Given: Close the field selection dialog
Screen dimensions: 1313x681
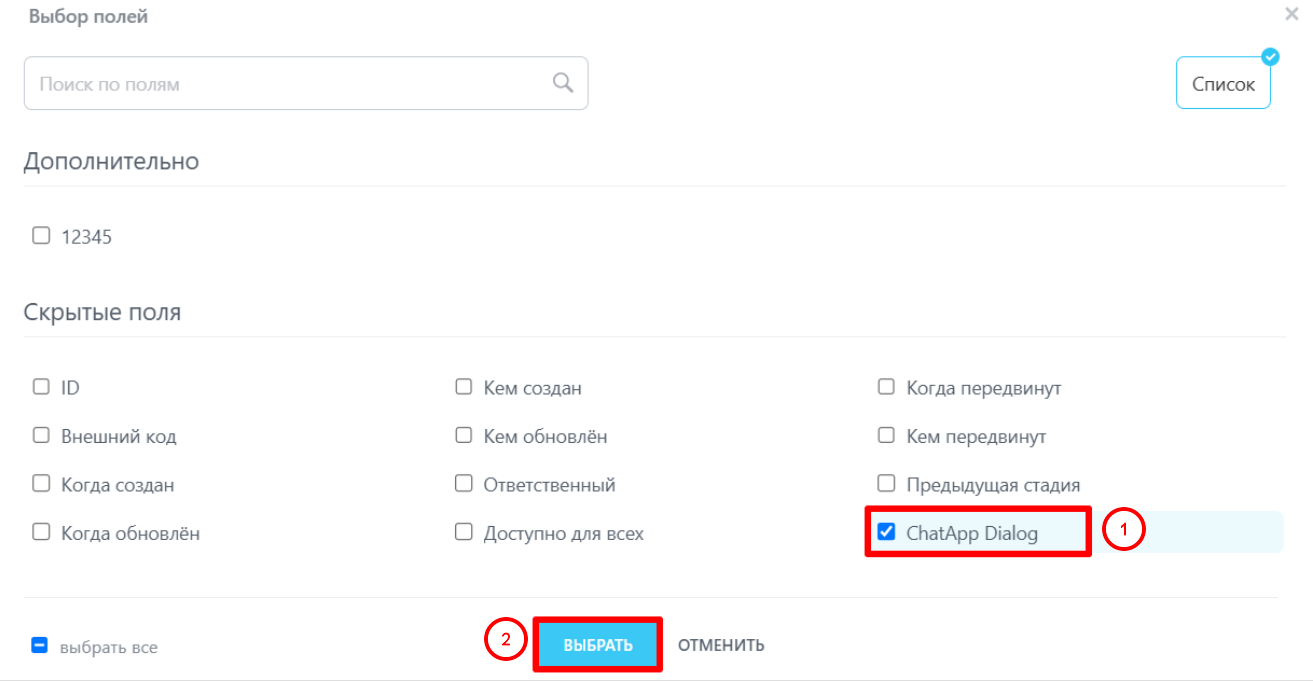Looking at the screenshot, I should 1292,14.
